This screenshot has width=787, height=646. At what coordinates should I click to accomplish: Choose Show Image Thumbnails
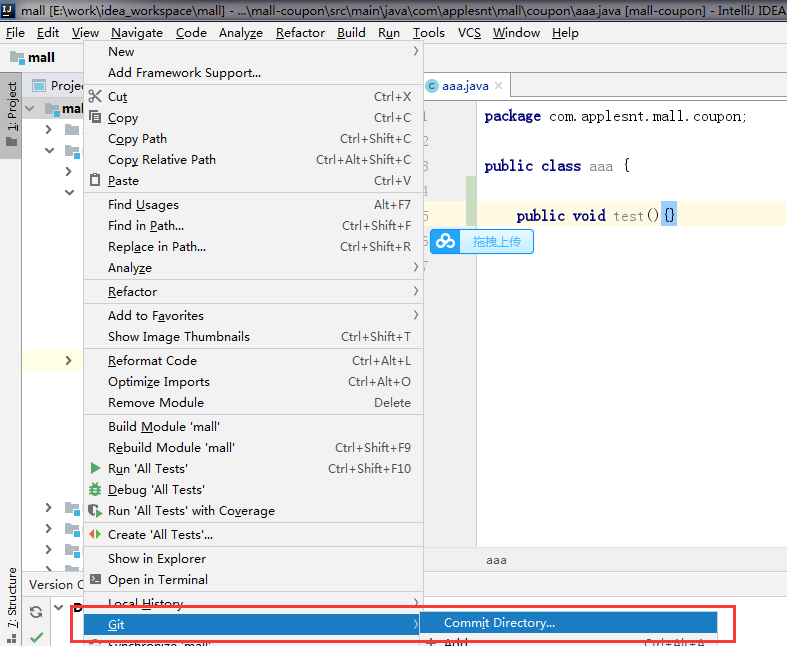(253, 337)
